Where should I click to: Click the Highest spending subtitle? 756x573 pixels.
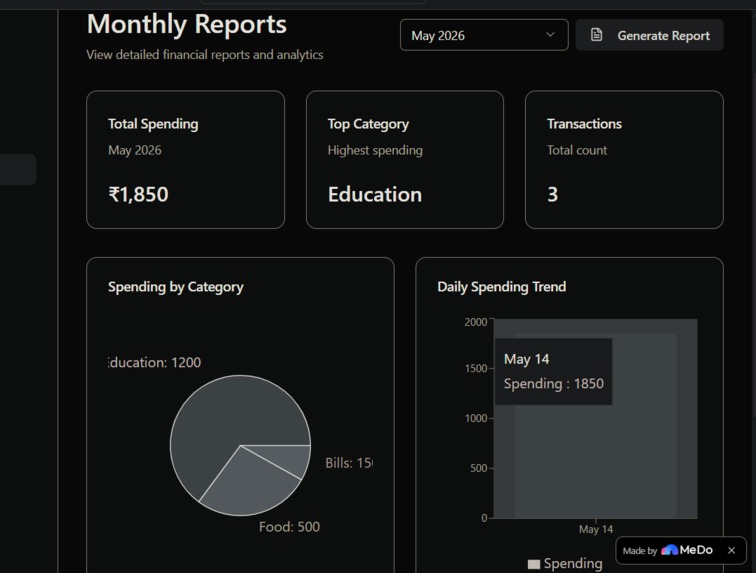[375, 150]
